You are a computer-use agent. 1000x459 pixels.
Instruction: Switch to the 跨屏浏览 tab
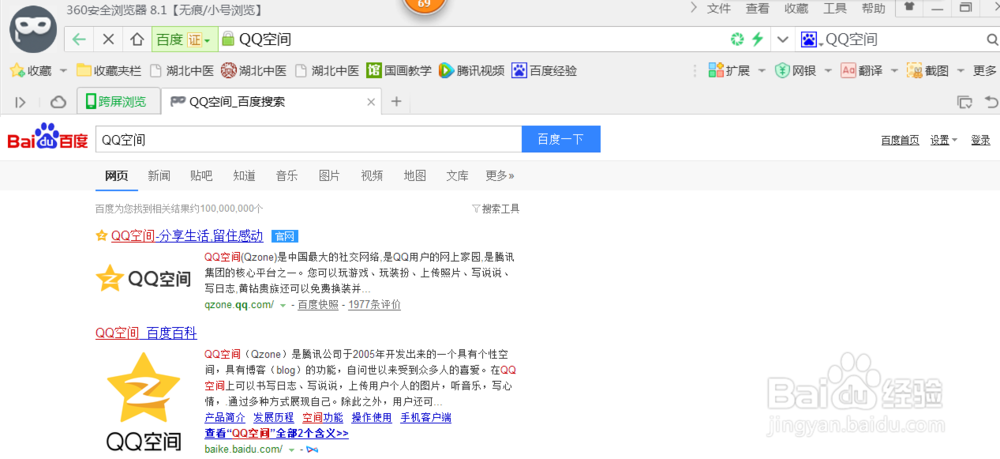point(117,101)
